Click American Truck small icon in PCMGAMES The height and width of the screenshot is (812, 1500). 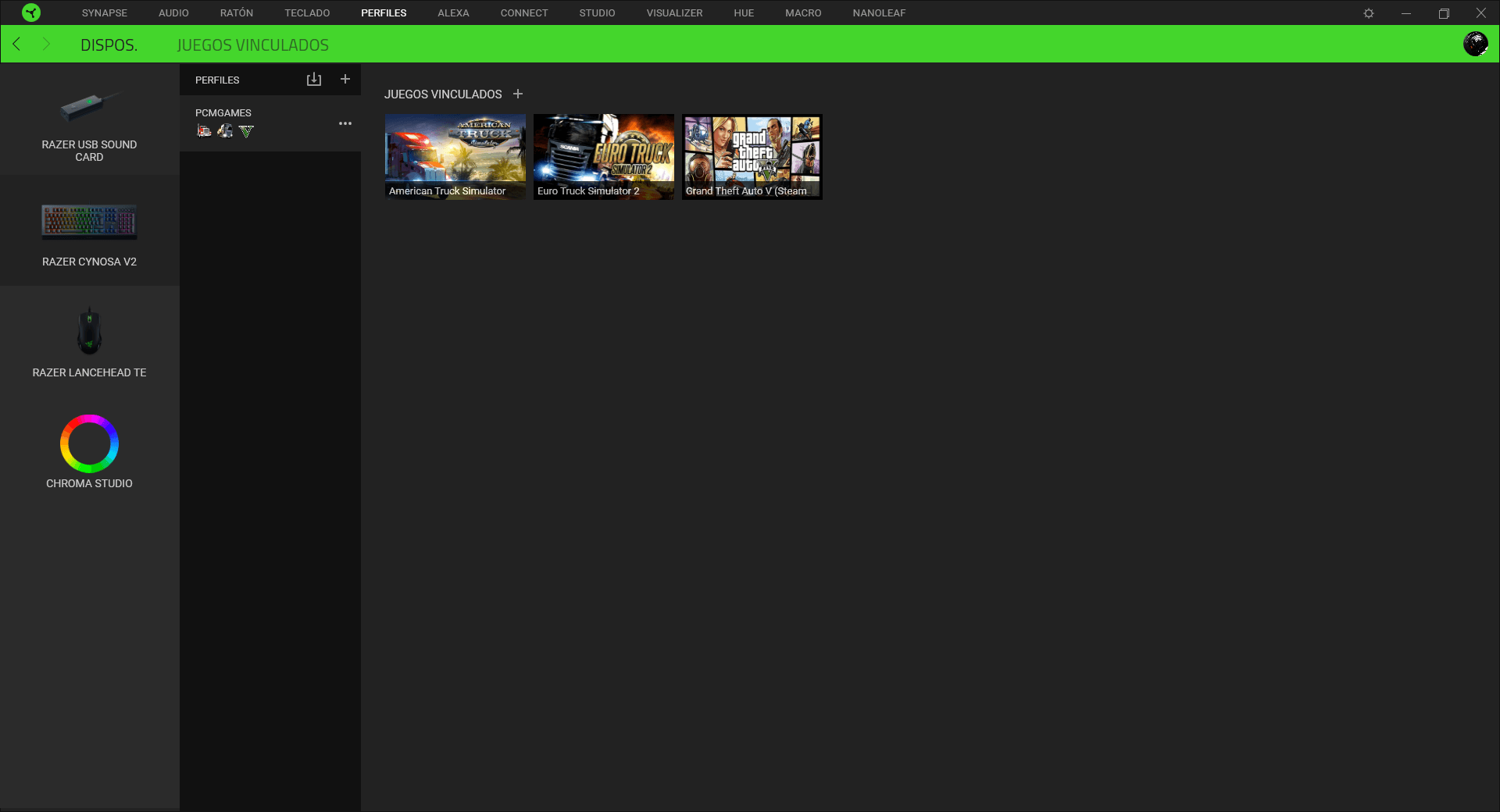(204, 131)
